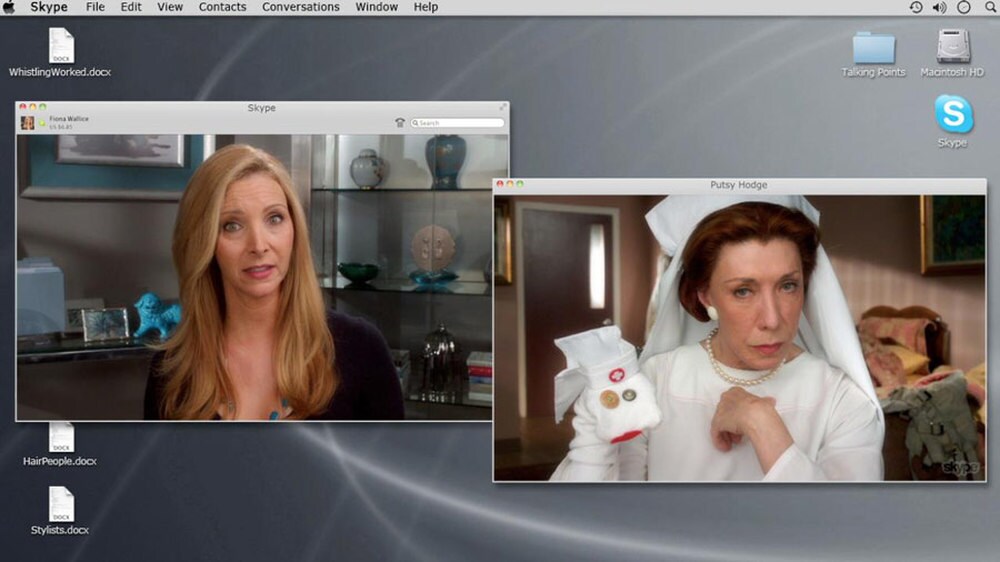Open the View menu
This screenshot has height=562, width=1000.
tap(170, 7)
